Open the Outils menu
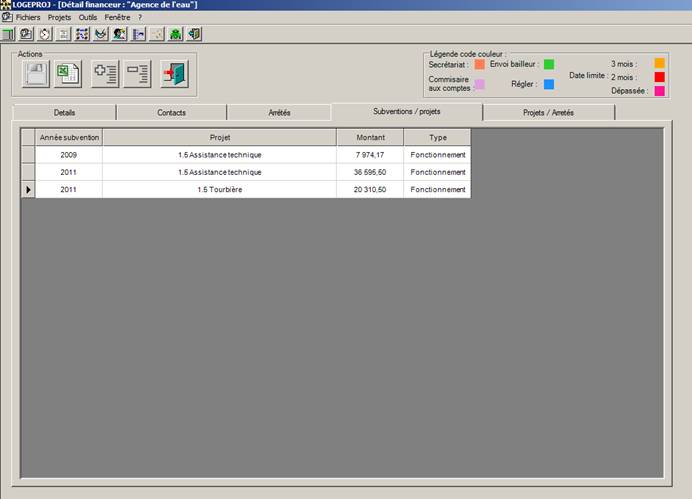 88,18
